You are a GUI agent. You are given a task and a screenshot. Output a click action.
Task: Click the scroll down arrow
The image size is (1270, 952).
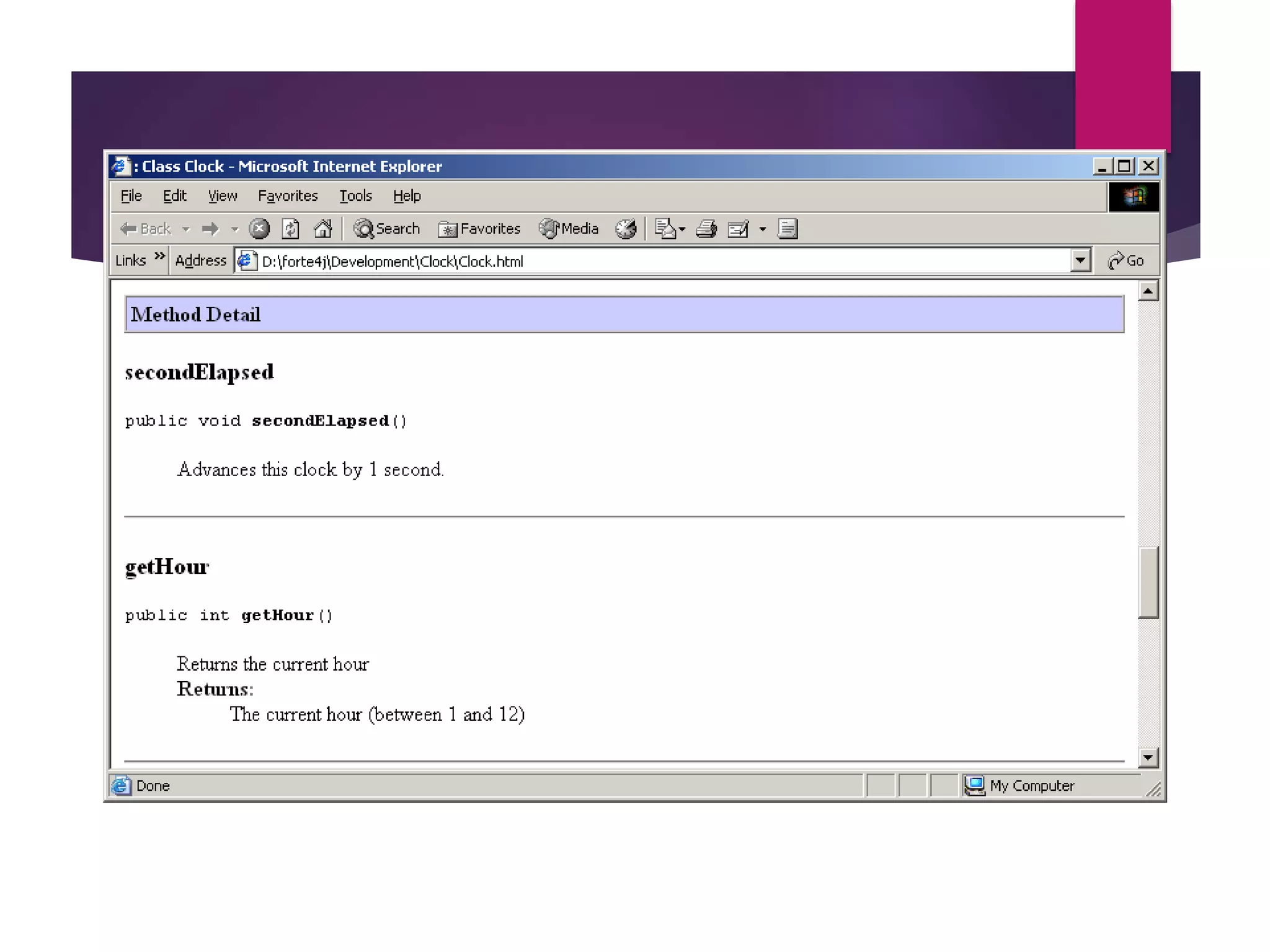[x=1148, y=757]
